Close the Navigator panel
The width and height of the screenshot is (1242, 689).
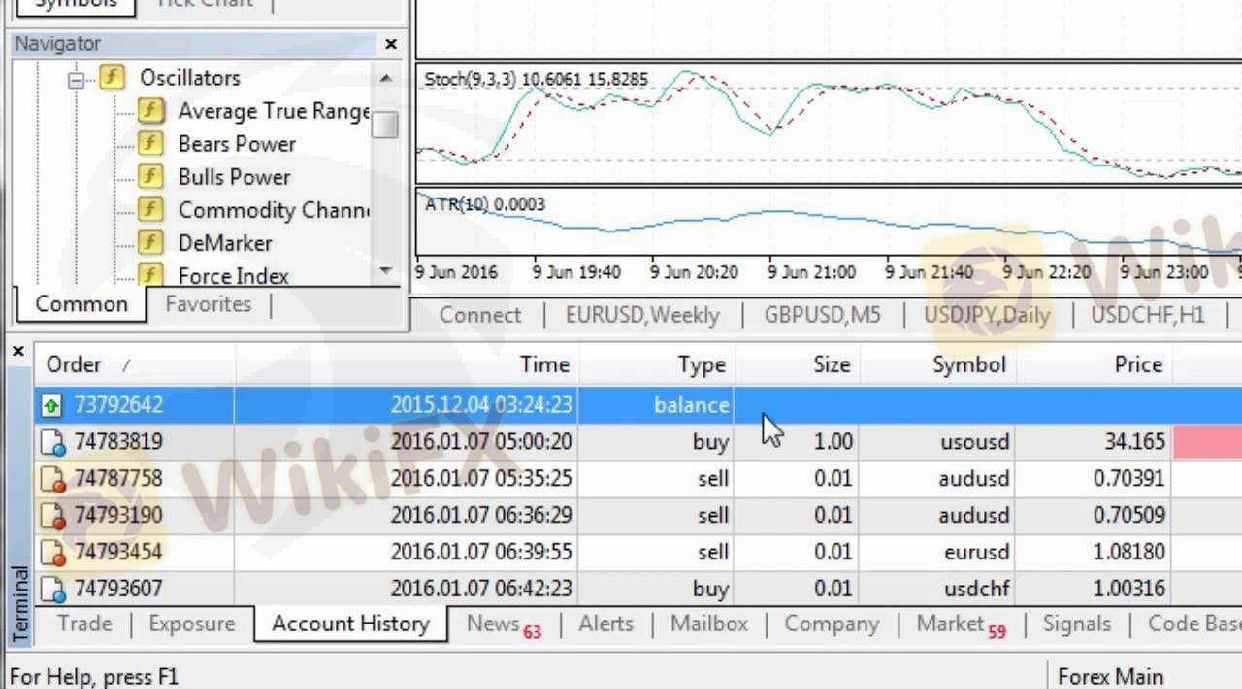tap(390, 44)
